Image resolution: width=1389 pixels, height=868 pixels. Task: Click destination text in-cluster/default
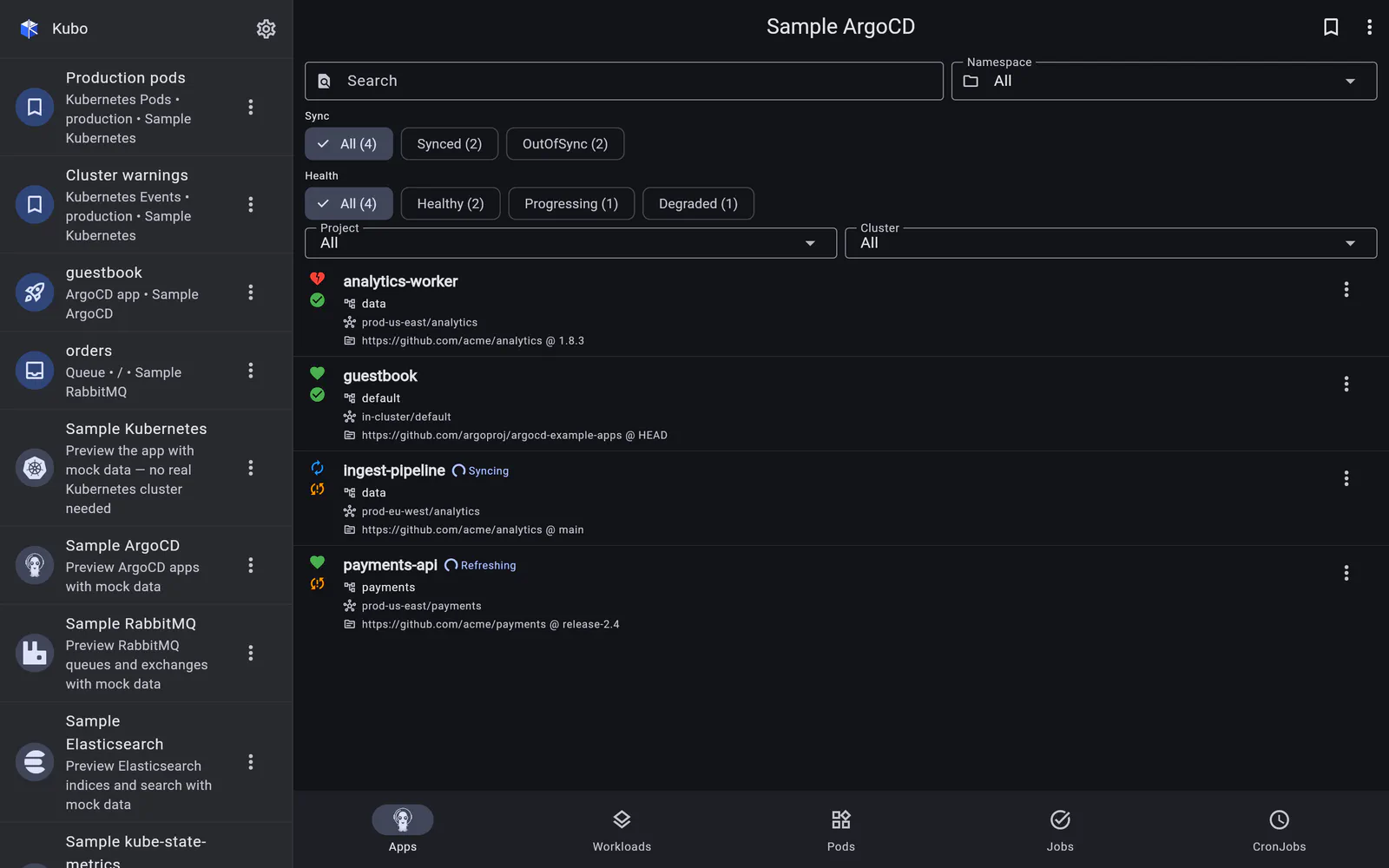click(406, 418)
